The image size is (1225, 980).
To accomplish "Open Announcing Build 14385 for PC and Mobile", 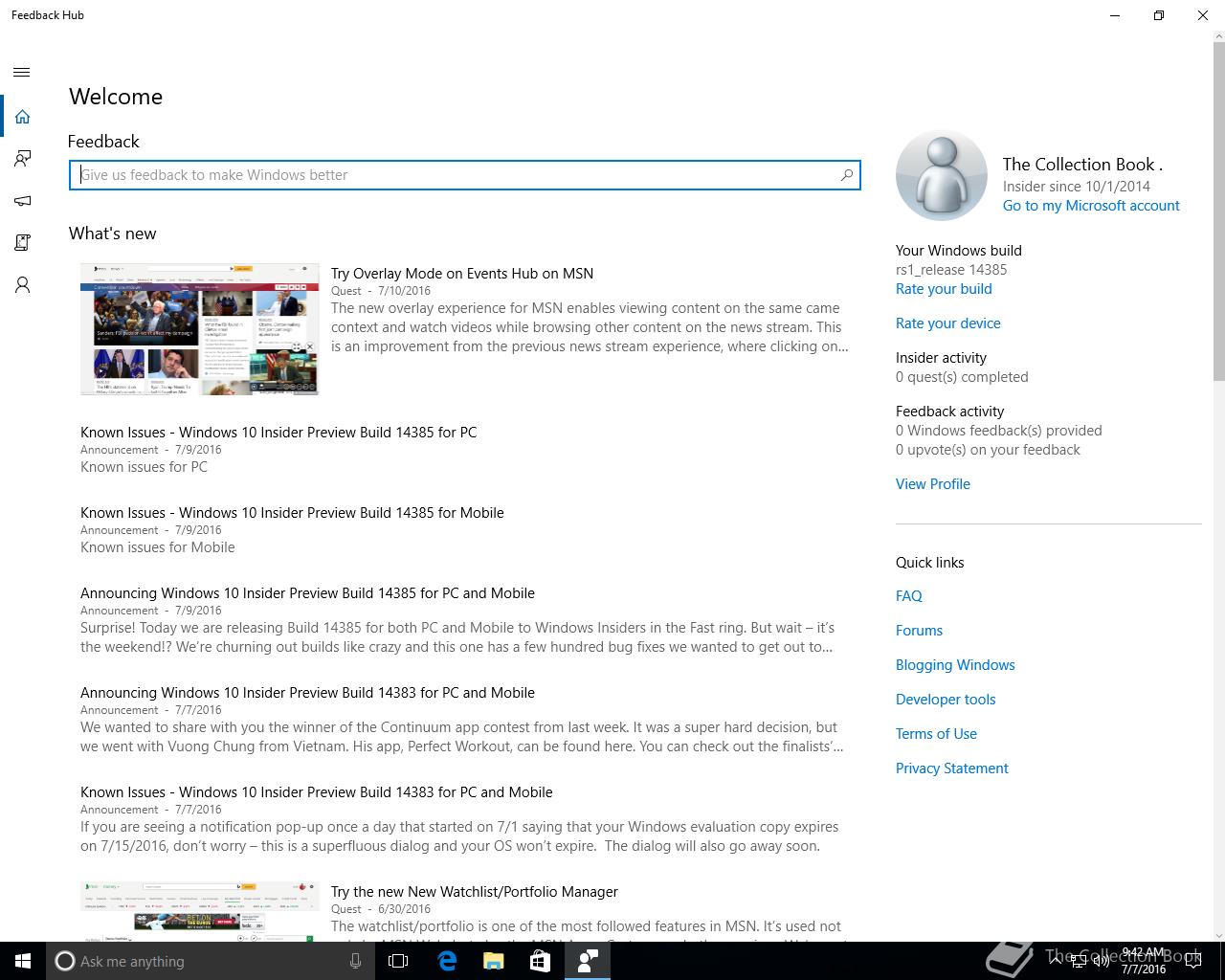I will (x=307, y=593).
